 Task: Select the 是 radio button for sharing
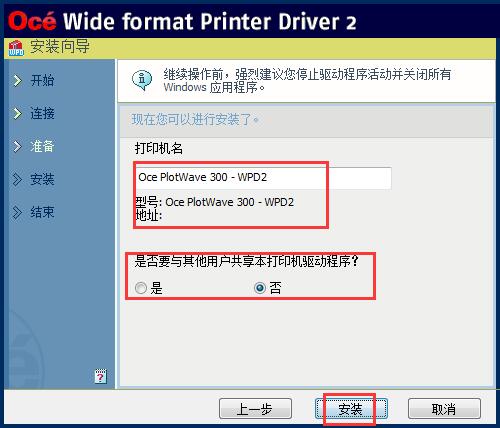tap(141, 288)
